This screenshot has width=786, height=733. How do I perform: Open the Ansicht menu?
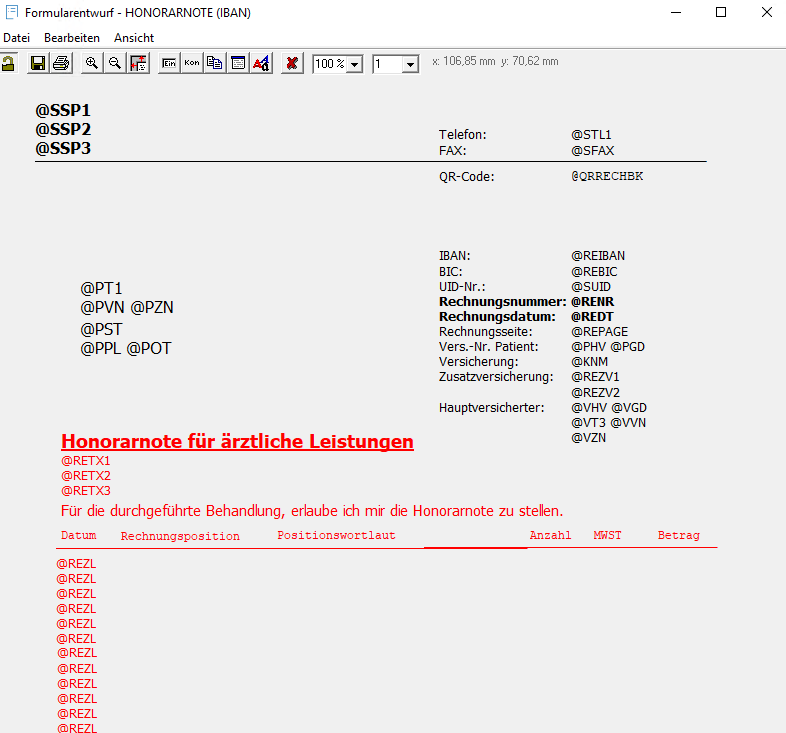tap(134, 37)
